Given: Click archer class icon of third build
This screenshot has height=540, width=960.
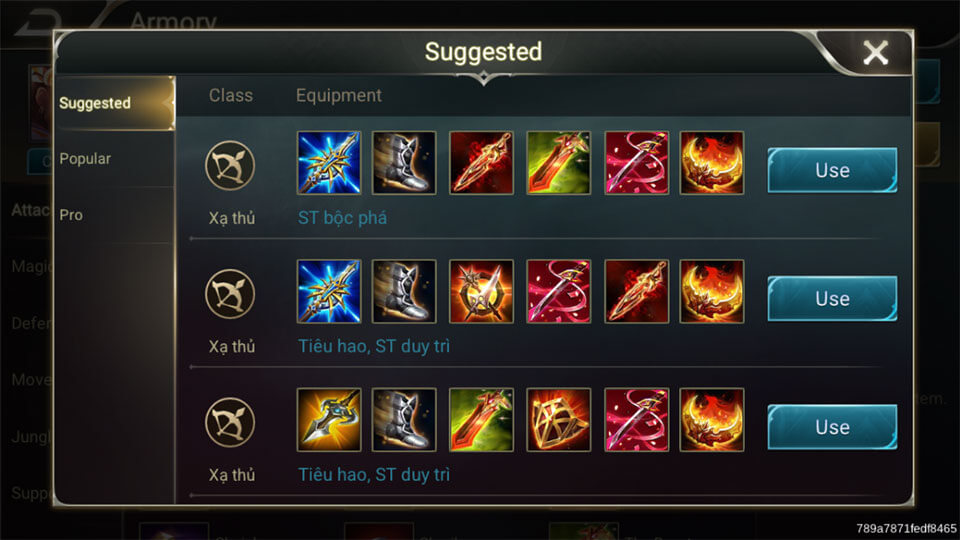Looking at the screenshot, I should 230,423.
